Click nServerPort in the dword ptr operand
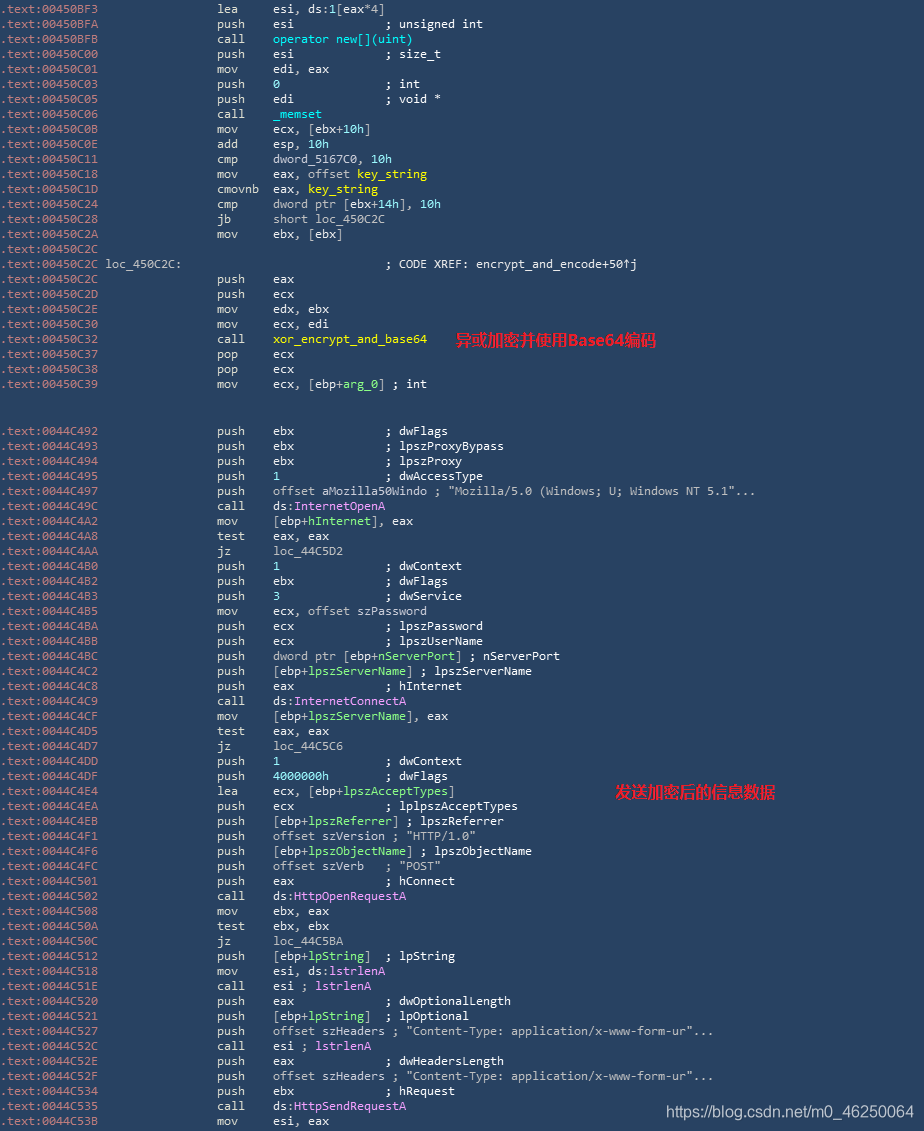 (416, 656)
